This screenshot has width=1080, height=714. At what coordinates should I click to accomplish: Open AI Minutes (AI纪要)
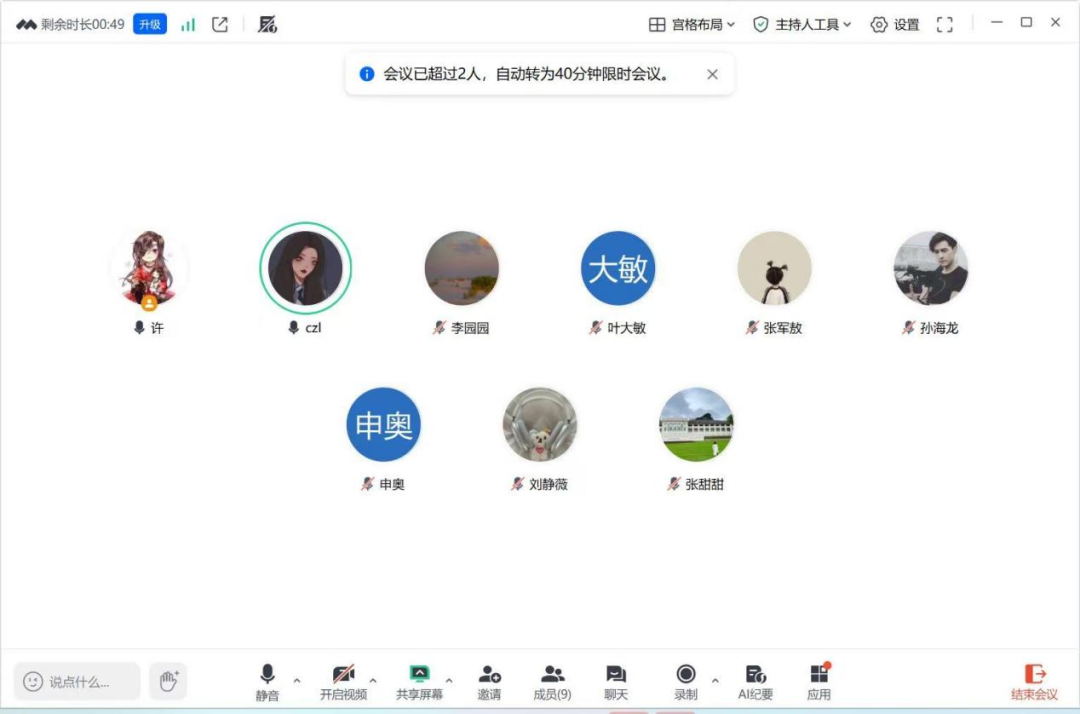click(756, 682)
